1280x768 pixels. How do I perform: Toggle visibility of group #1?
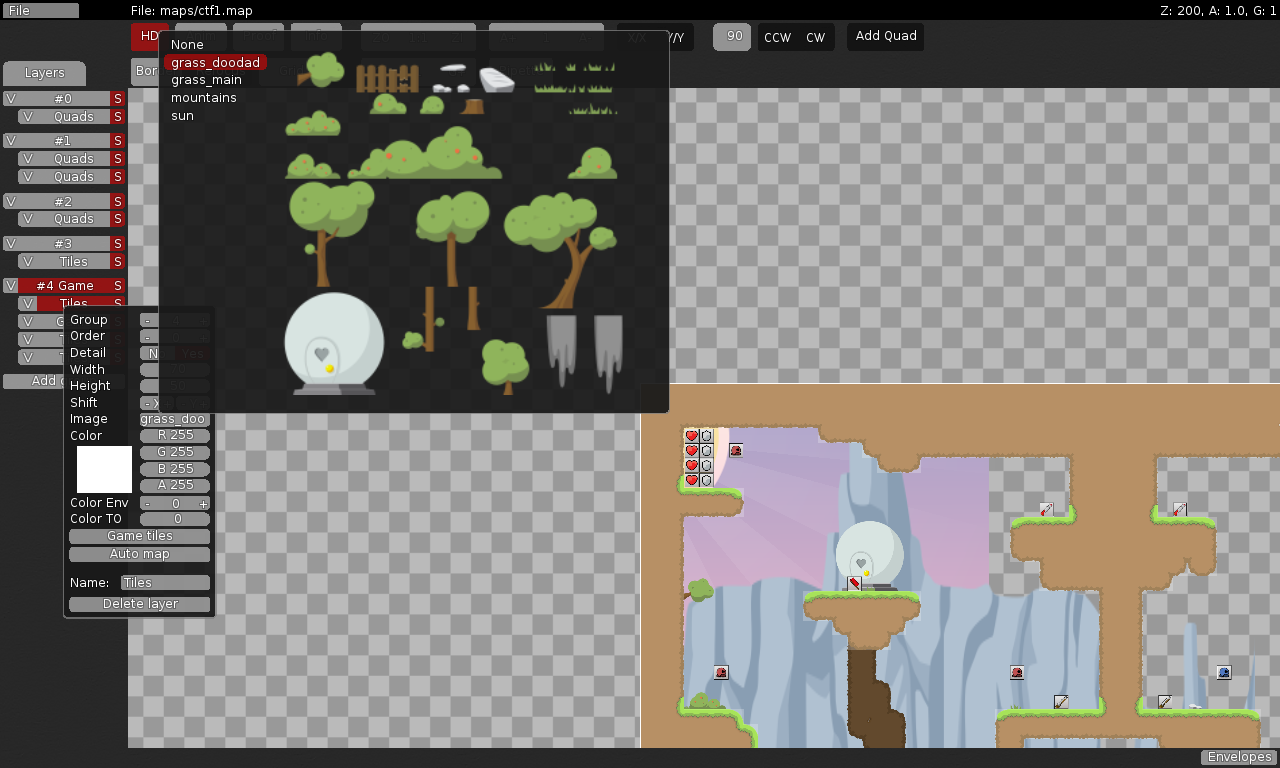pos(10,141)
